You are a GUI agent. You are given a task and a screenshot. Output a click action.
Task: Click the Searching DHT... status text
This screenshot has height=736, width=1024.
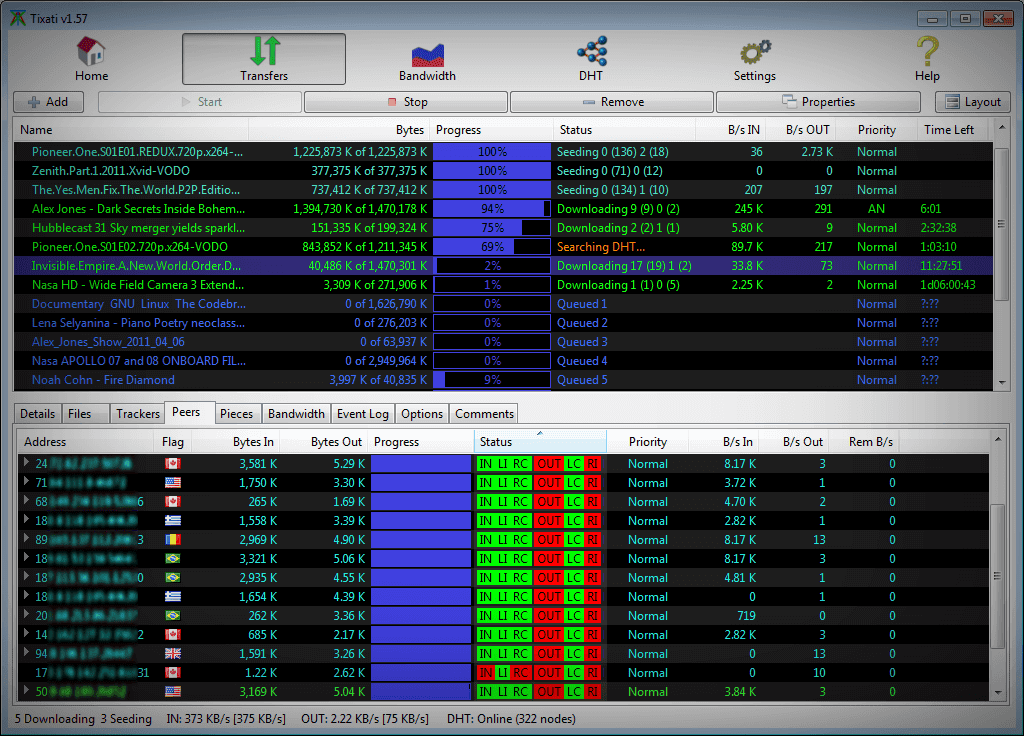(601, 247)
